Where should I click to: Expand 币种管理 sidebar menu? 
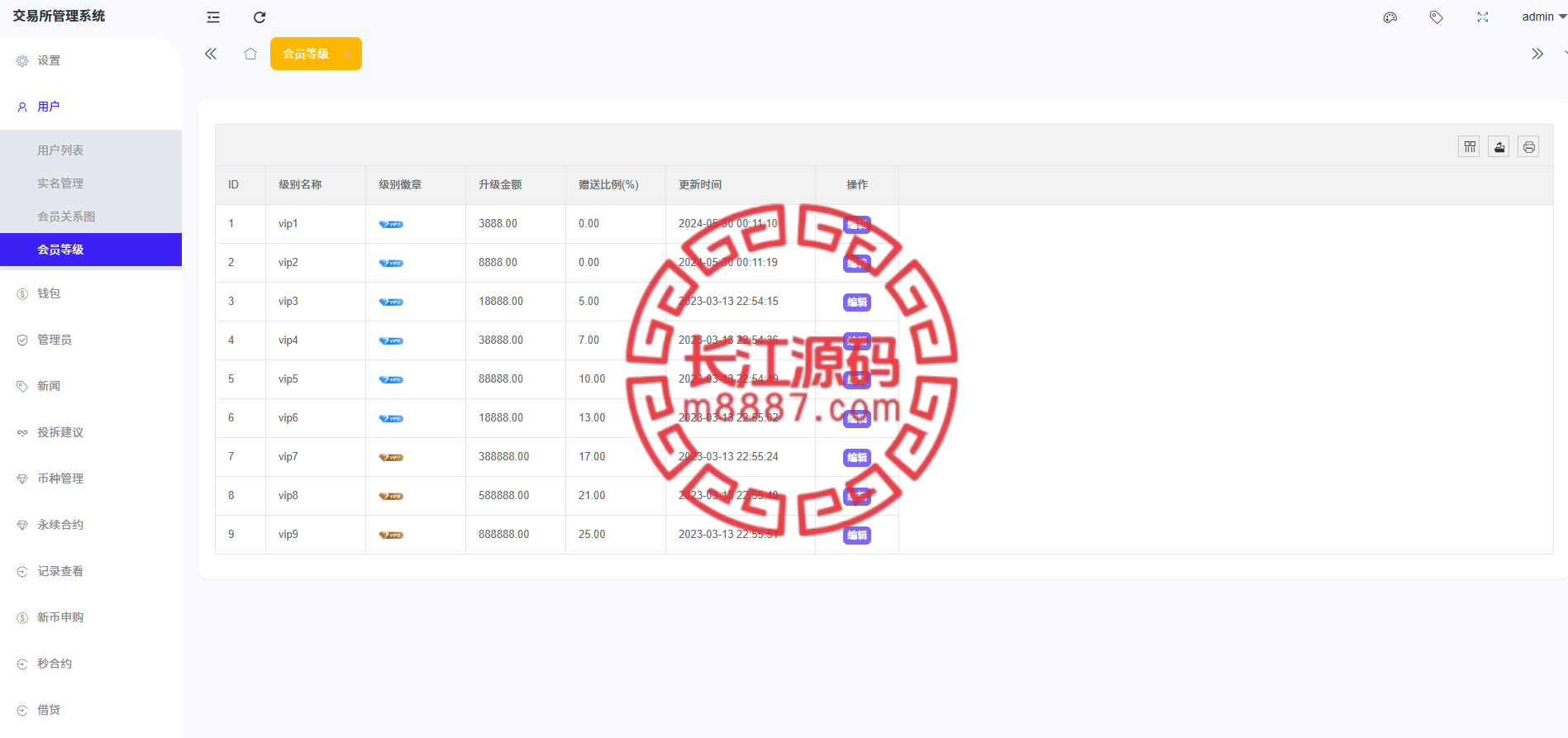click(x=91, y=479)
